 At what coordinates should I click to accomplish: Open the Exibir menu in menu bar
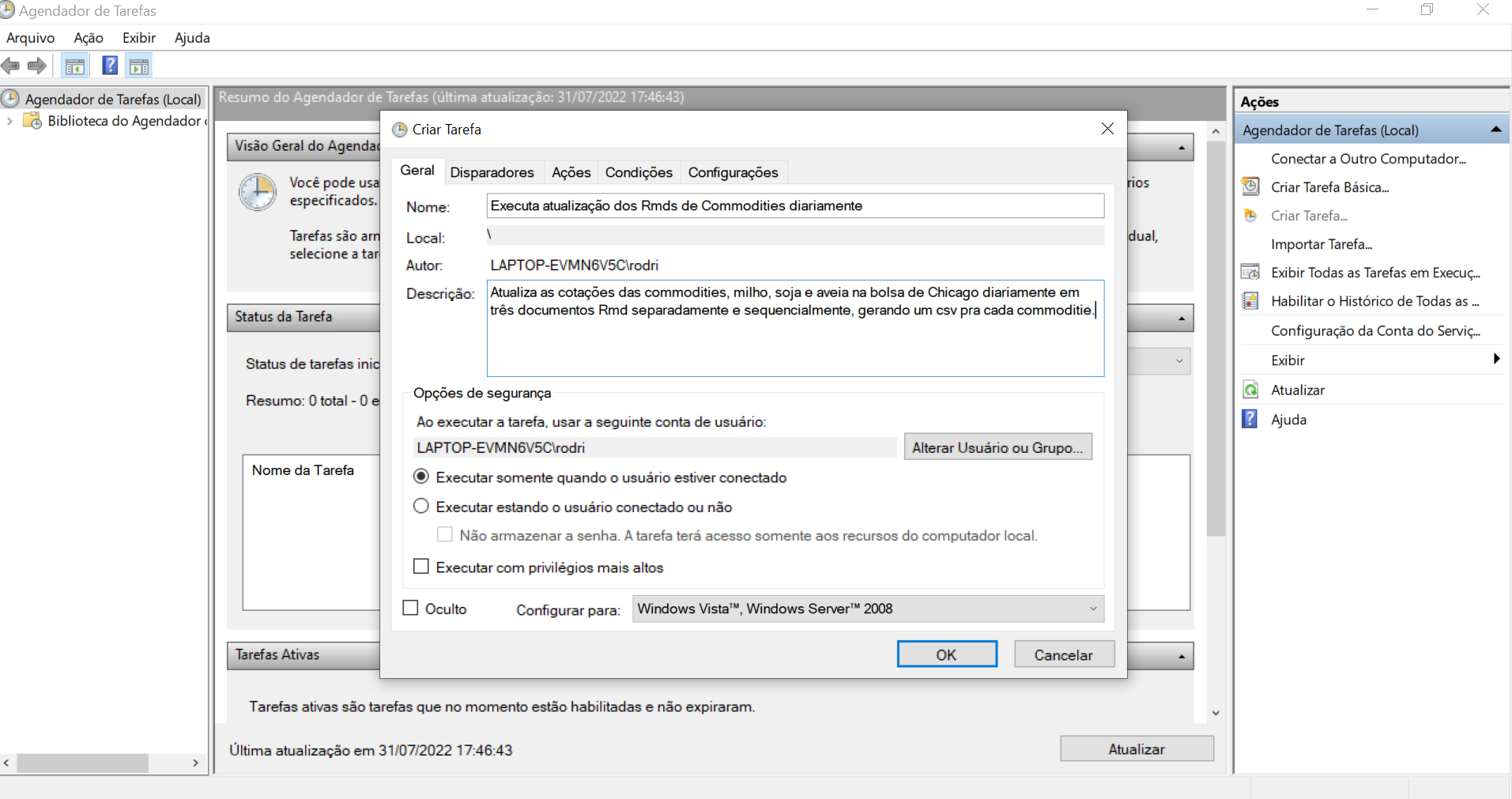139,38
